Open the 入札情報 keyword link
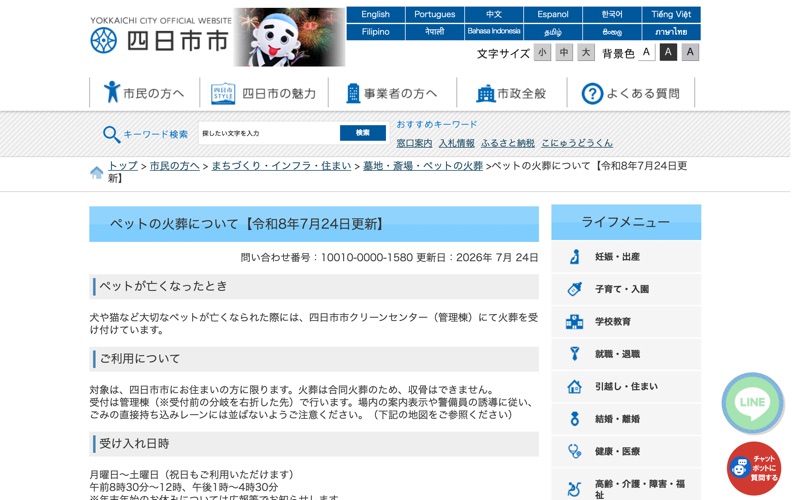The height and width of the screenshot is (500, 800). (457, 143)
